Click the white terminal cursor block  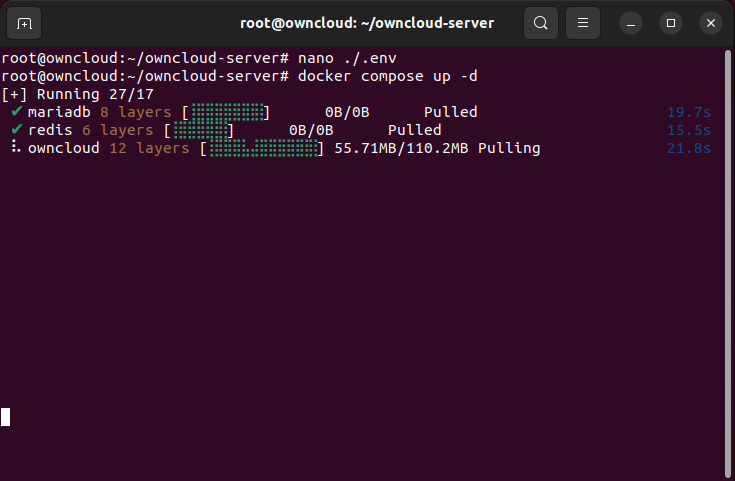(x=6, y=417)
